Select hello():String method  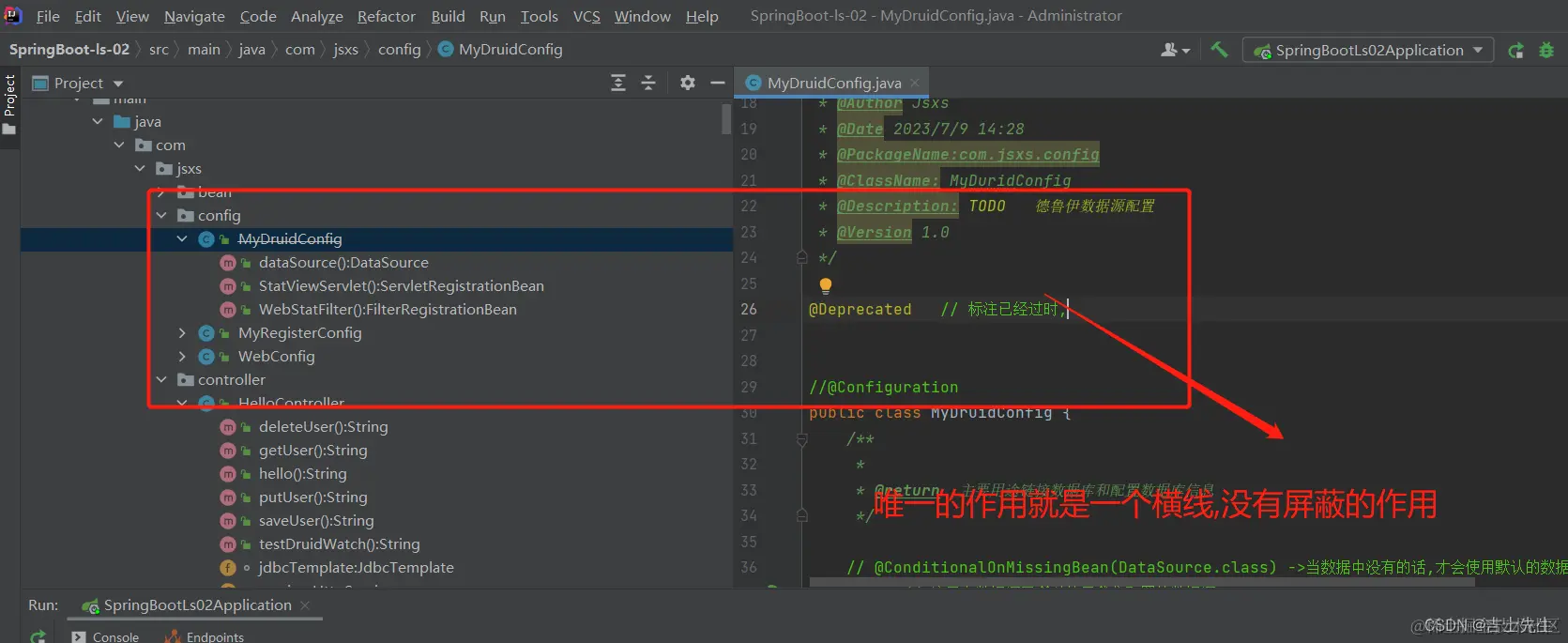(x=302, y=473)
